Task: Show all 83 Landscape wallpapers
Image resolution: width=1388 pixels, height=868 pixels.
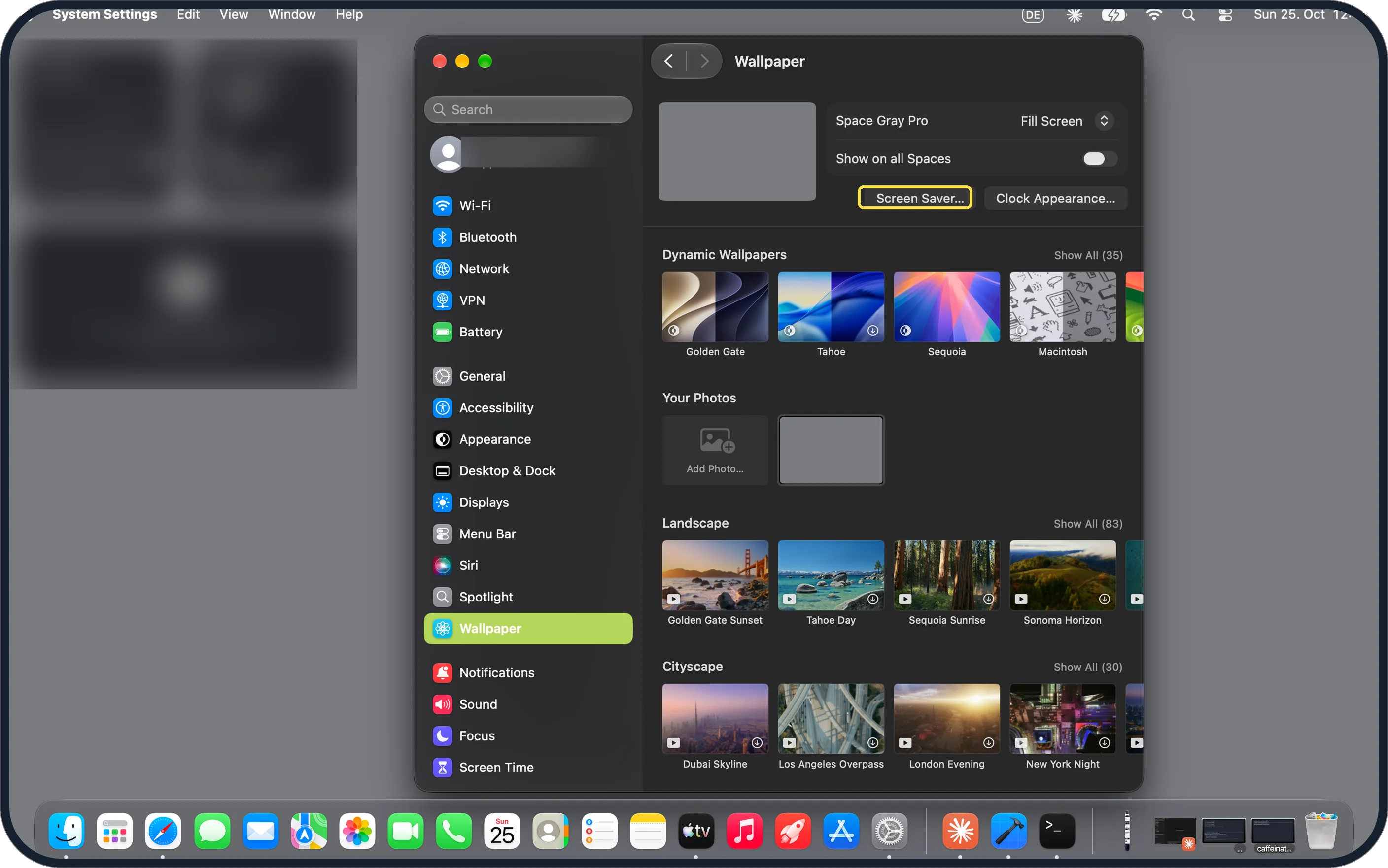Action: coord(1088,524)
